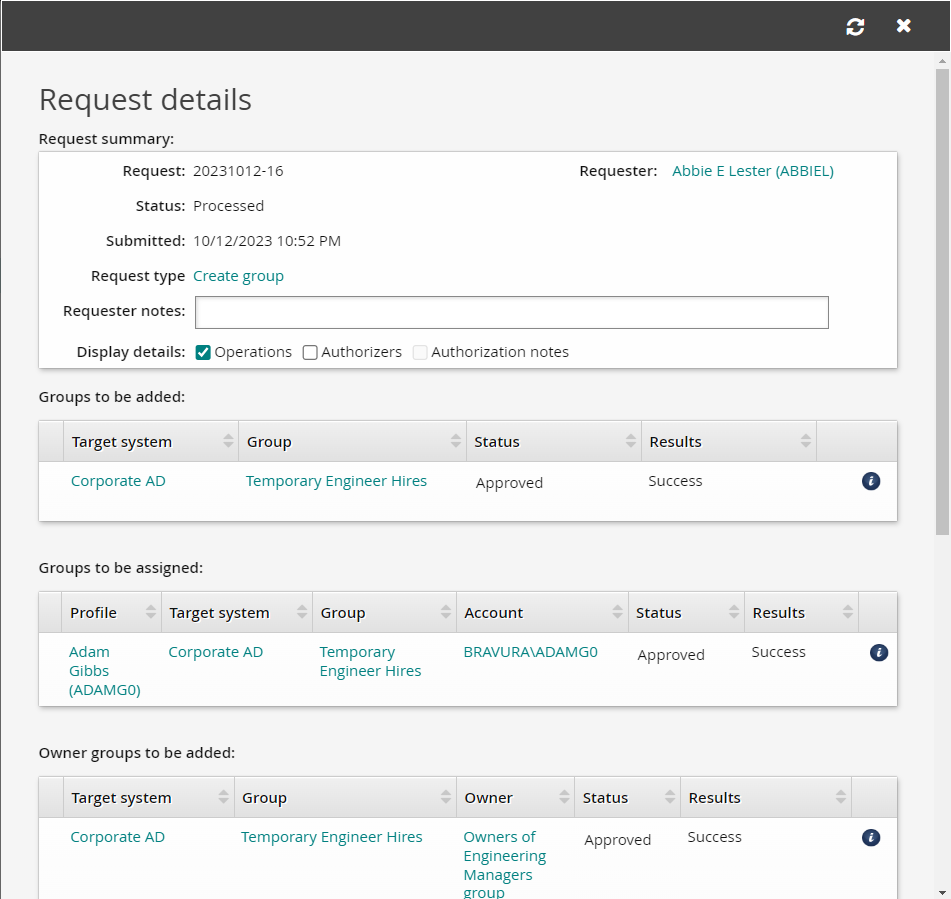The image size is (951, 899).
Task: Close the Request details dialog
Action: tap(904, 26)
